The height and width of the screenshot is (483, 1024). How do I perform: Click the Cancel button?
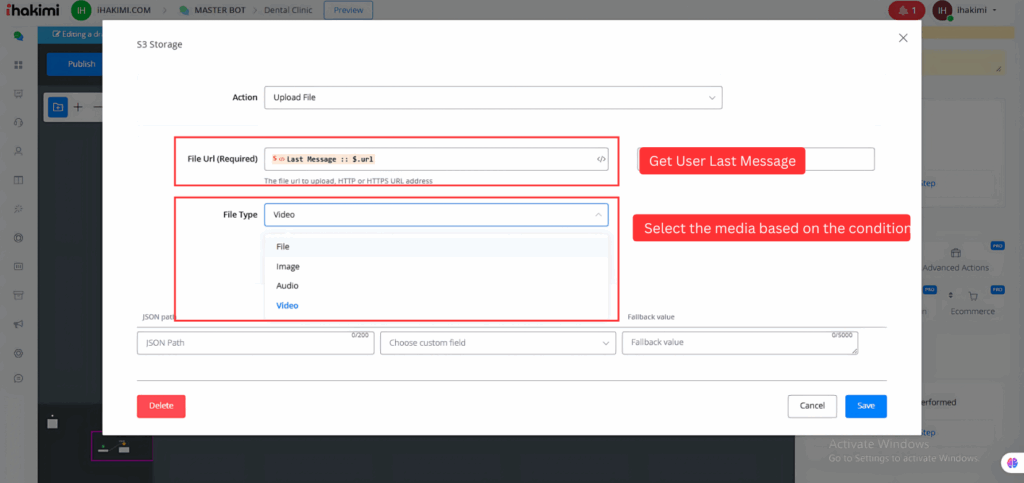point(812,406)
